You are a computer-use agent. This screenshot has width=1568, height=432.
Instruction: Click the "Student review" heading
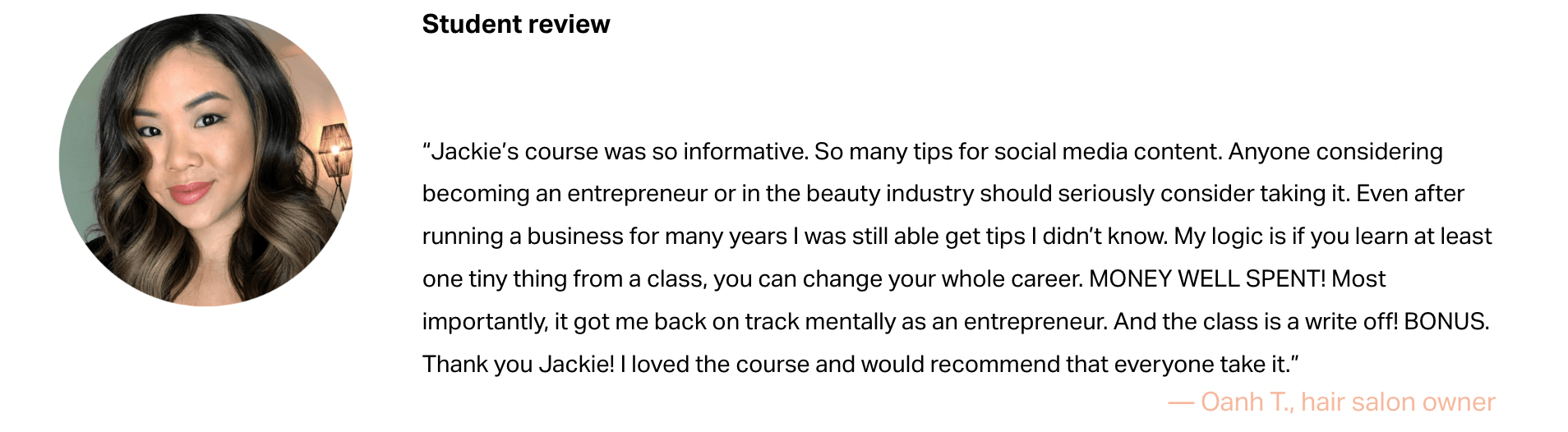click(515, 25)
